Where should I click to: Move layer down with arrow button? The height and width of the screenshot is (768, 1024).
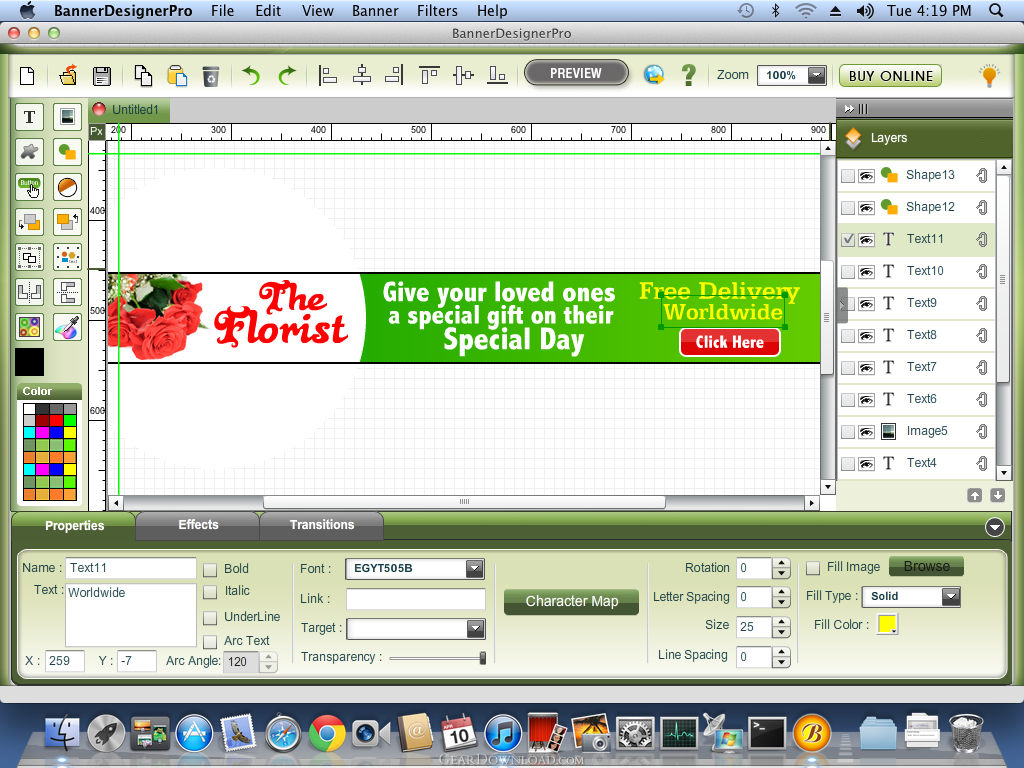point(997,496)
